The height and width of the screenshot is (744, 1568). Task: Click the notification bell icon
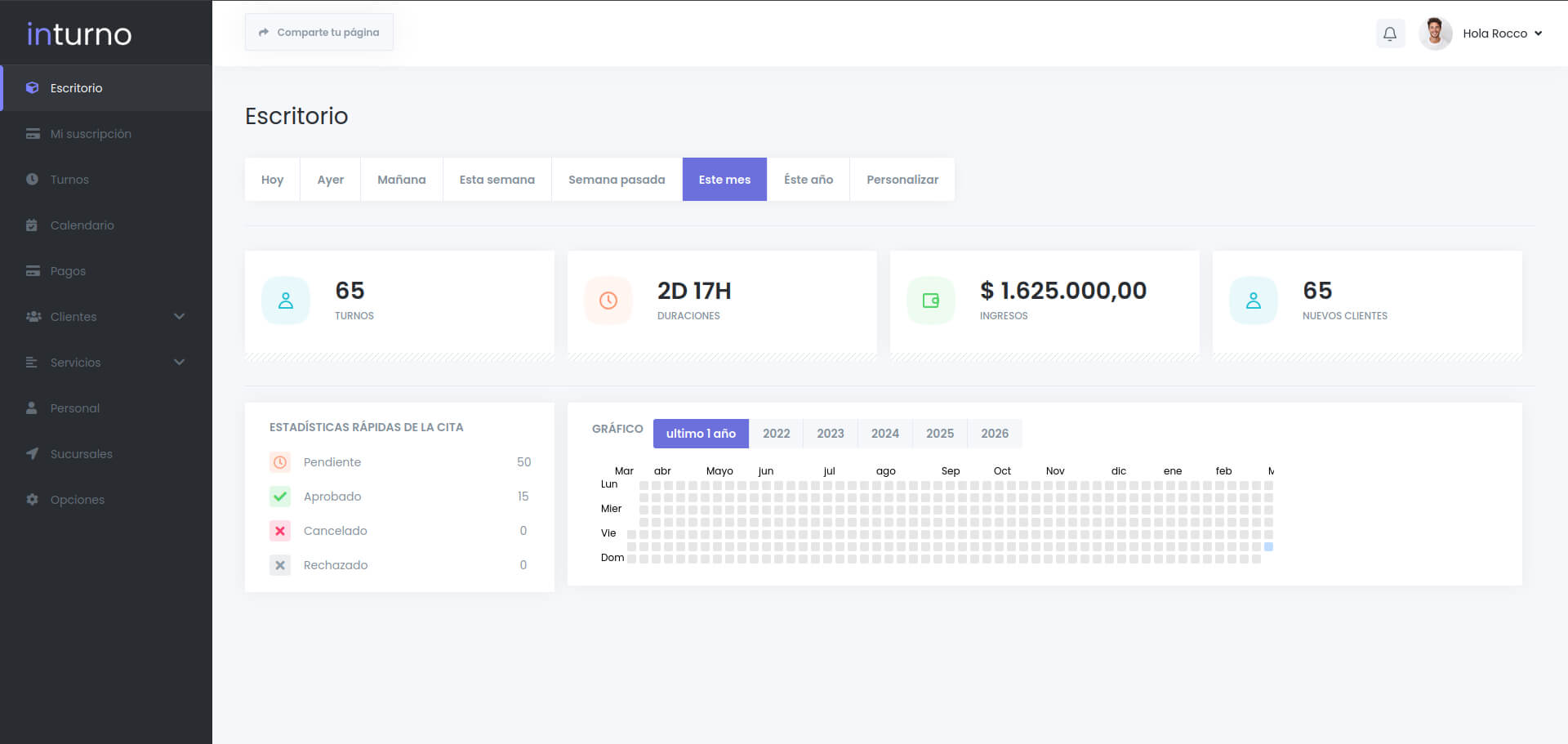click(x=1389, y=33)
